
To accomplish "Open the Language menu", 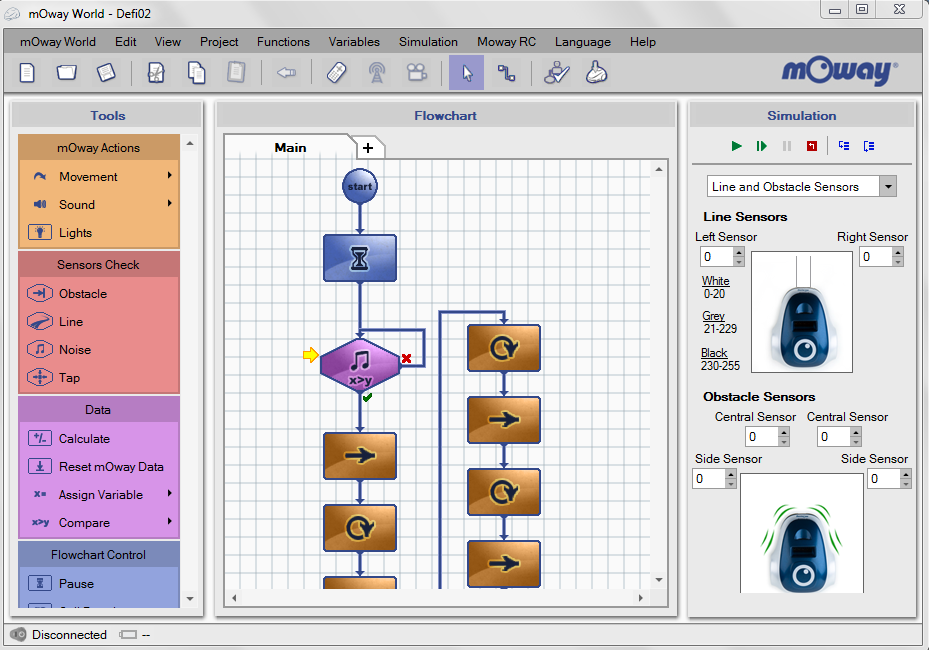I will click(583, 42).
